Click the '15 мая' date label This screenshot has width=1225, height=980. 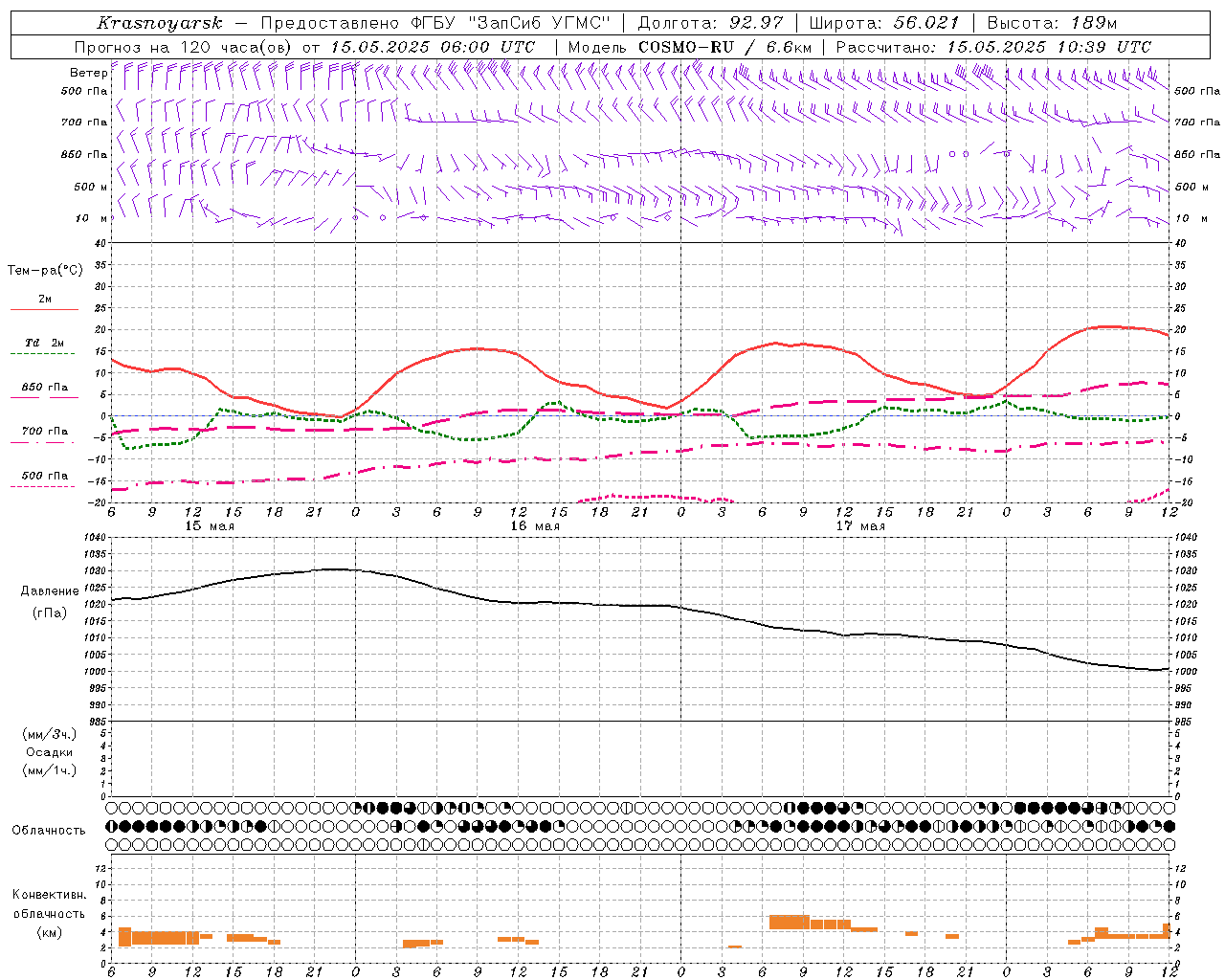tap(210, 526)
